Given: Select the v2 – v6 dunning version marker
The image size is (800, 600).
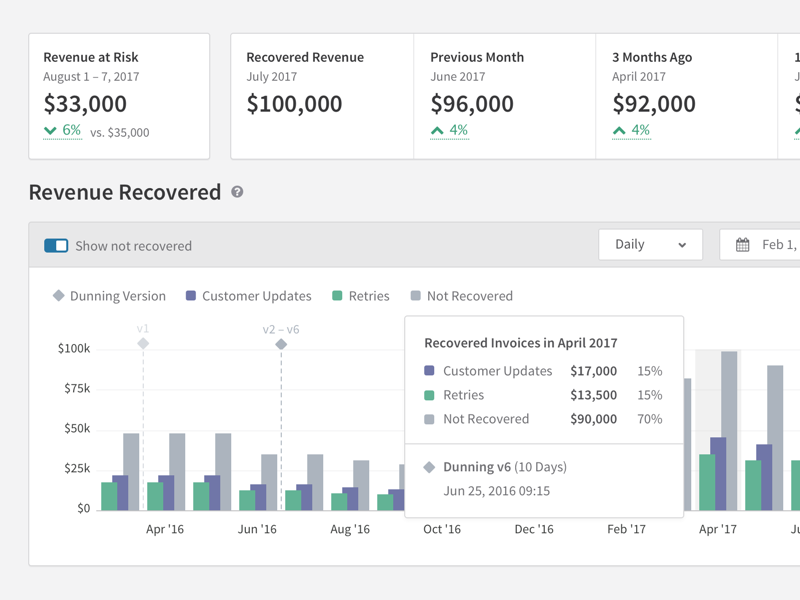Looking at the screenshot, I should coord(281,344).
